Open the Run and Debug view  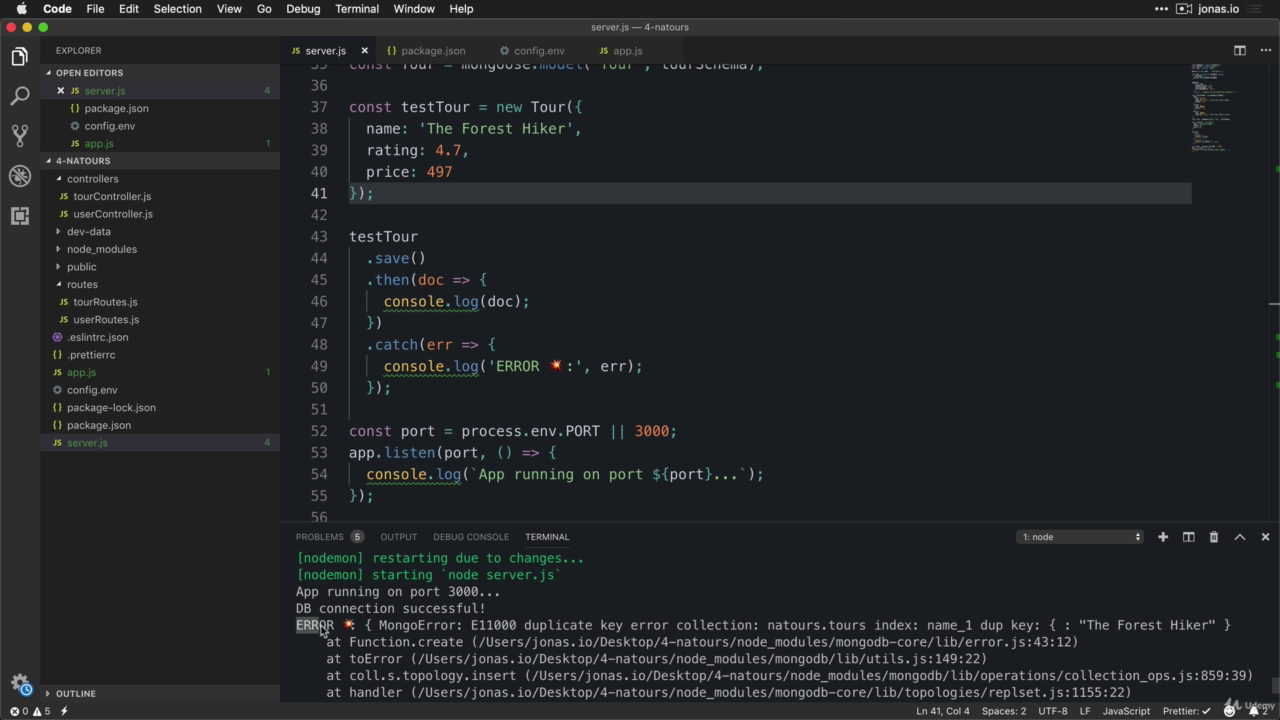click(20, 175)
